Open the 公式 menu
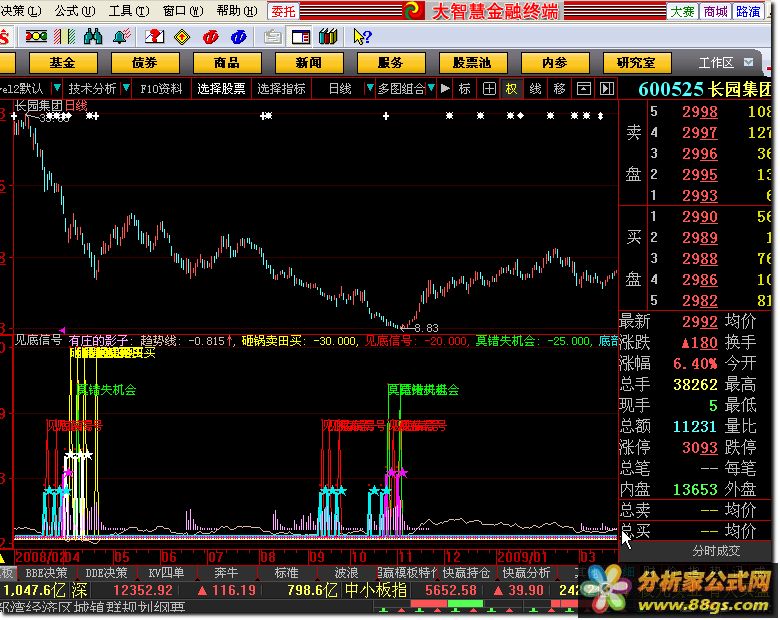Image resolution: width=780 pixels, height=620 pixels. coord(75,10)
